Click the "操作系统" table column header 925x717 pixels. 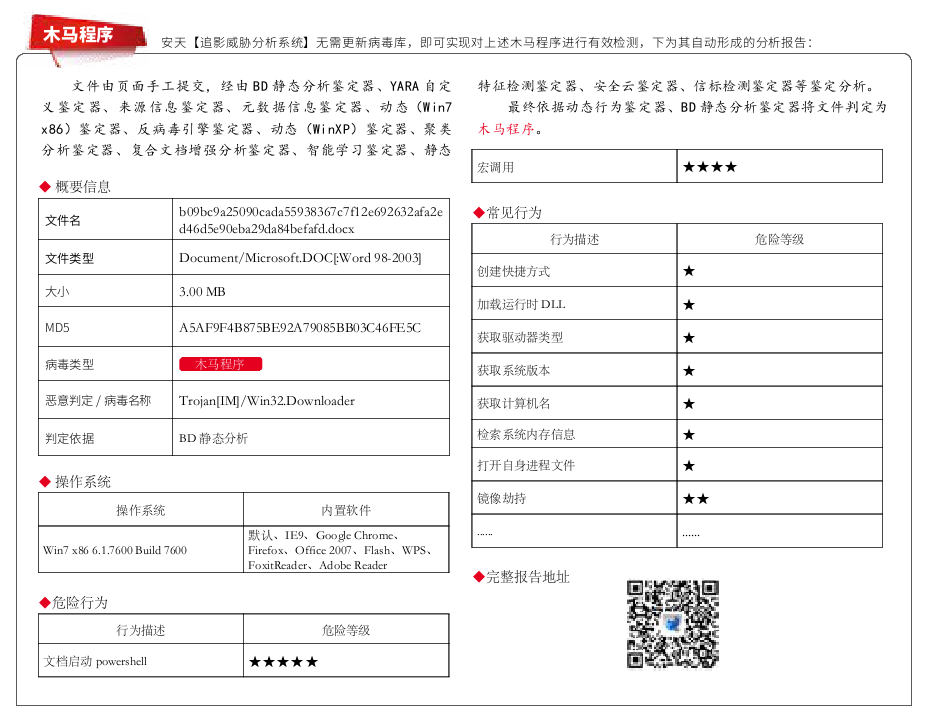(140, 510)
